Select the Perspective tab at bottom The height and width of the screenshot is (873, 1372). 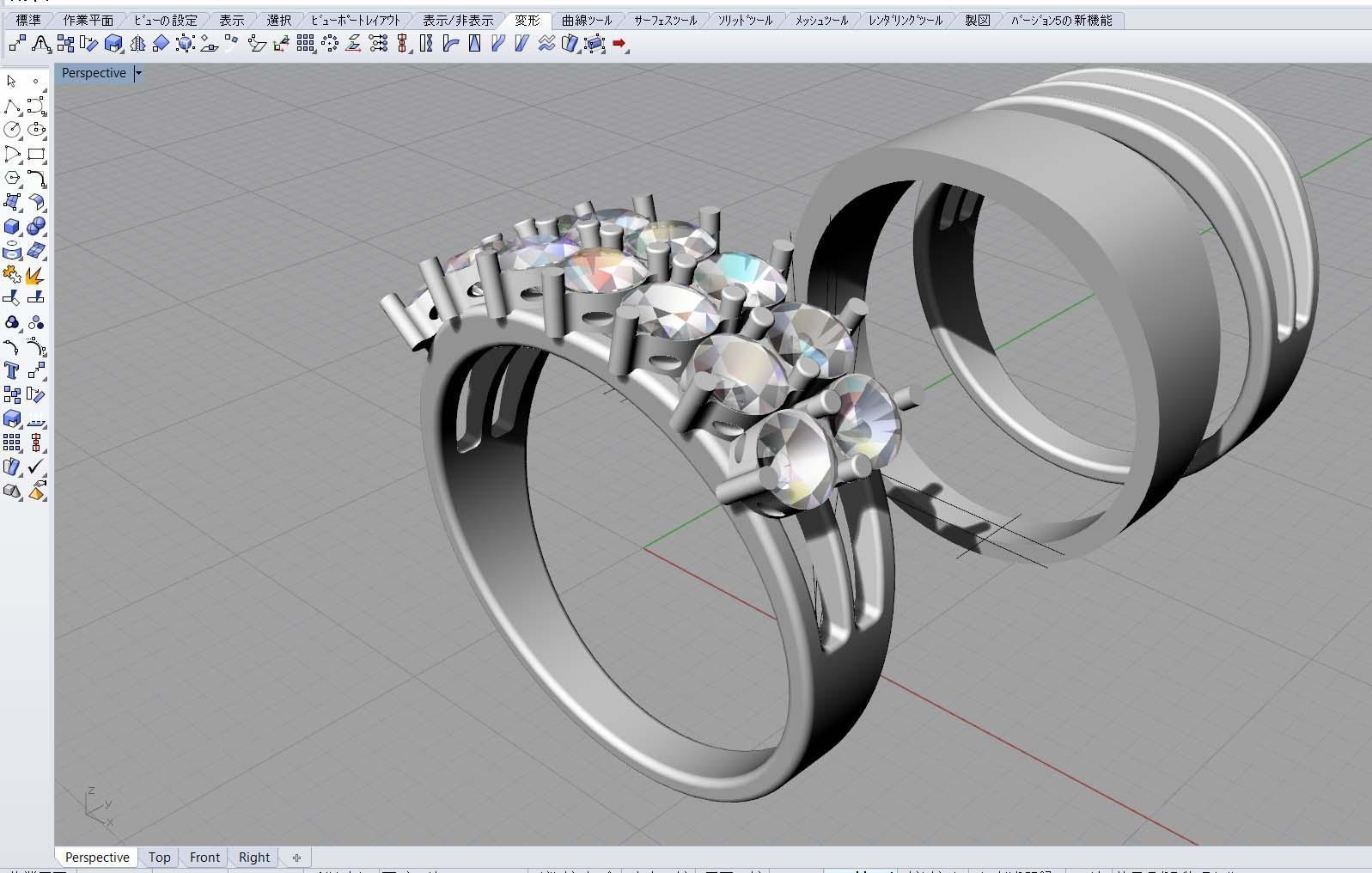pos(97,857)
